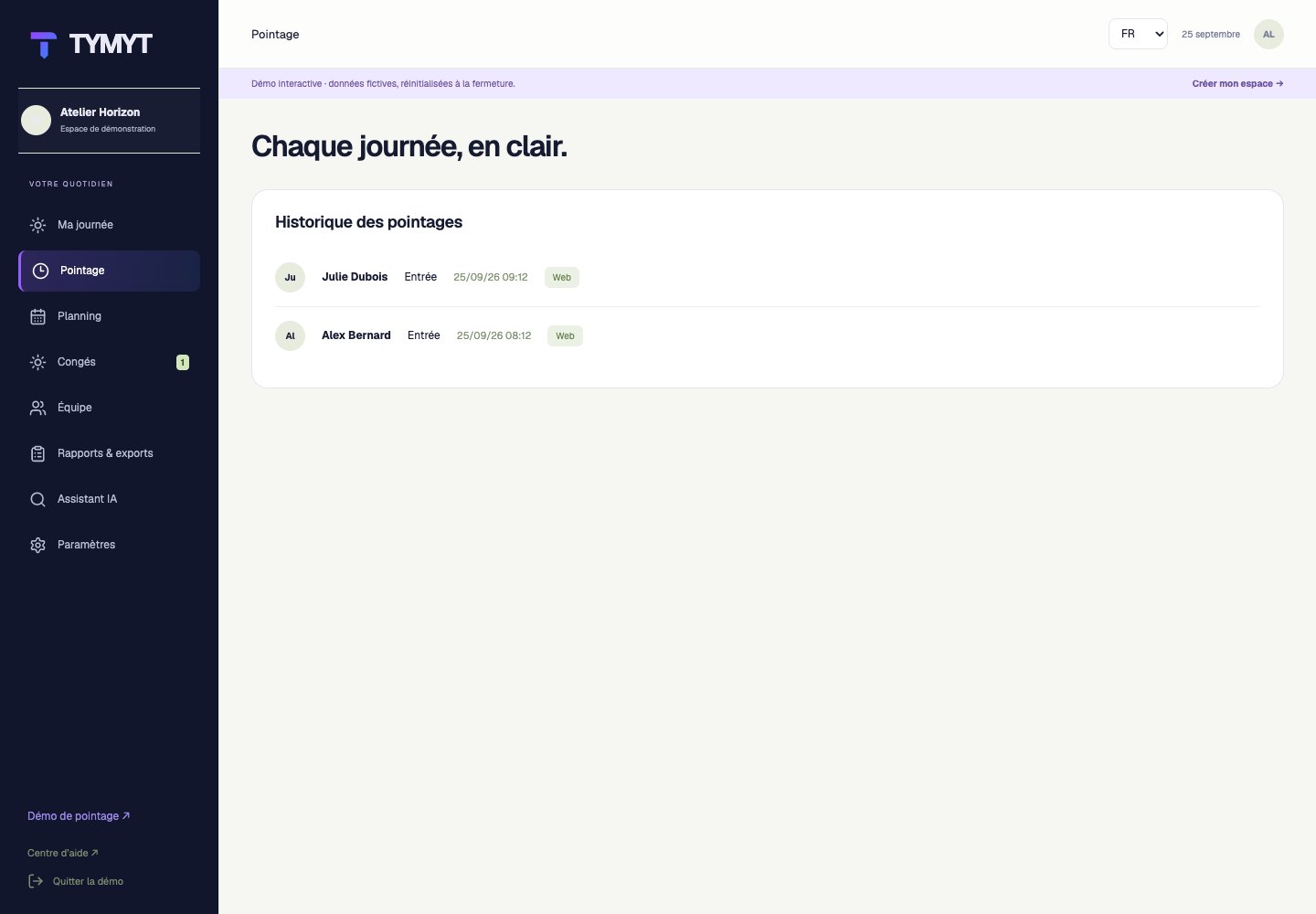Click Quitter la démo

point(76,881)
